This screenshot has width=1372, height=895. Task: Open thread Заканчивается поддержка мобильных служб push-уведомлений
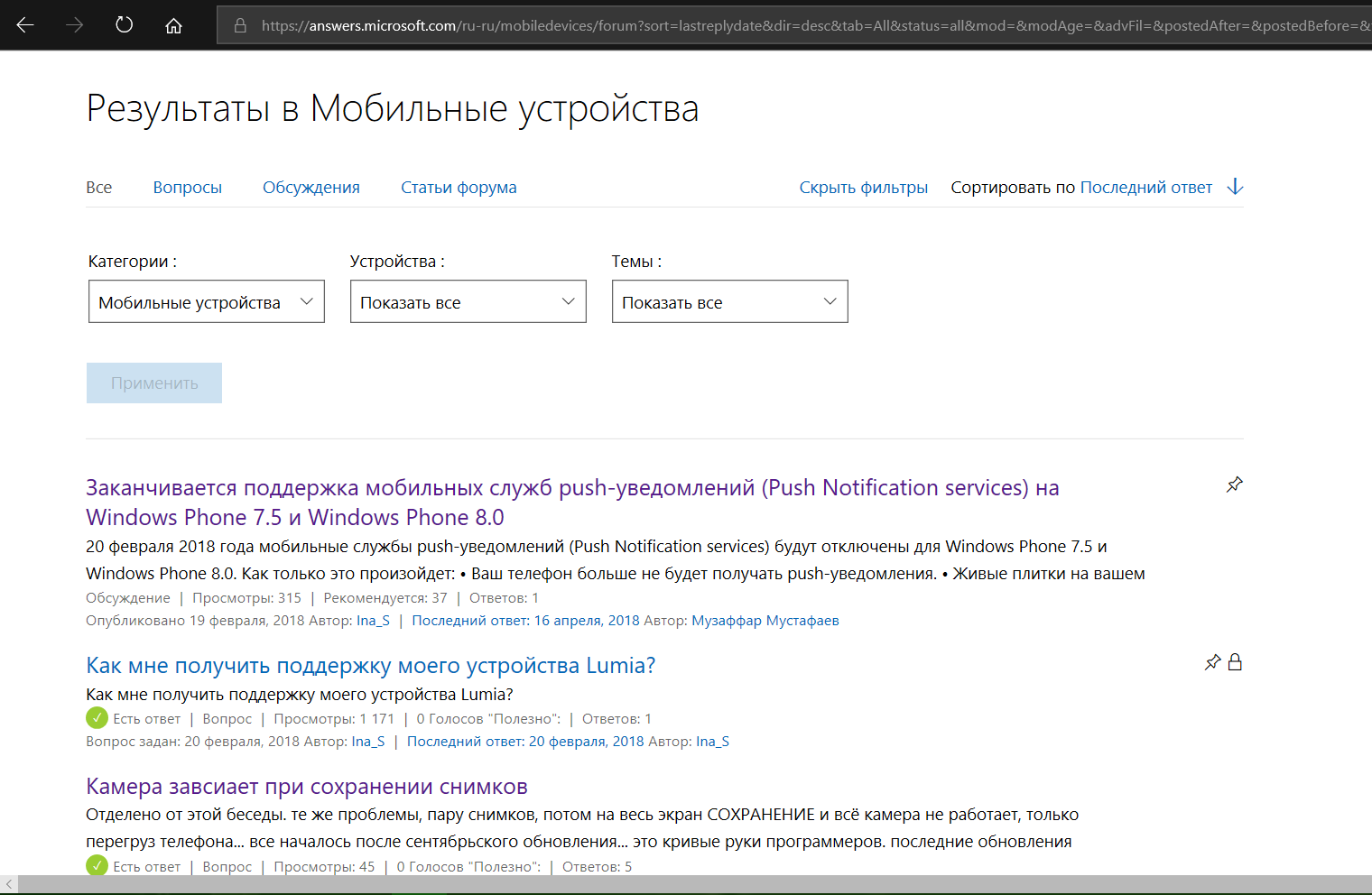572,503
